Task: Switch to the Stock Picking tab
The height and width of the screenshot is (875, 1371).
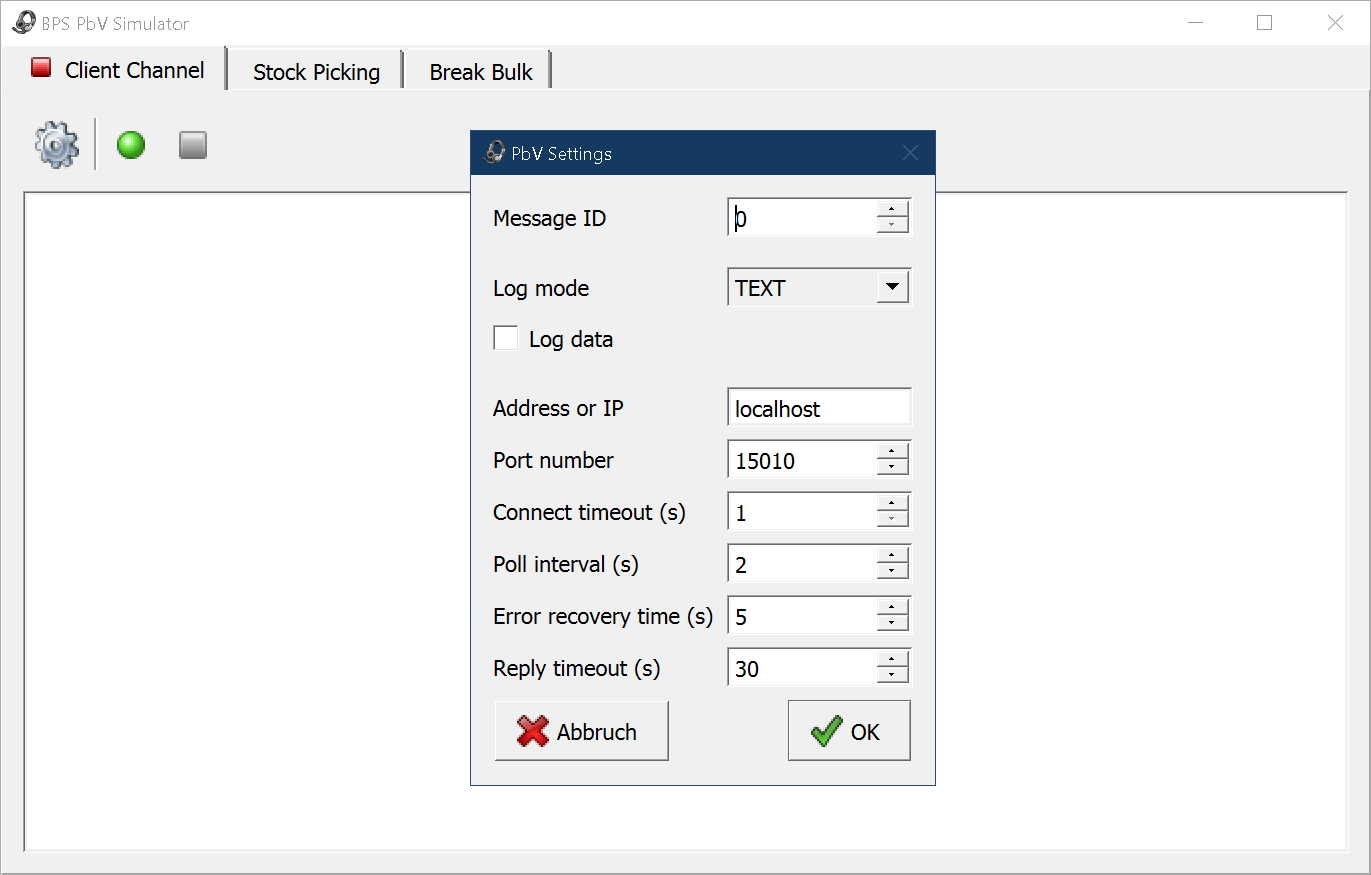Action: click(x=316, y=72)
